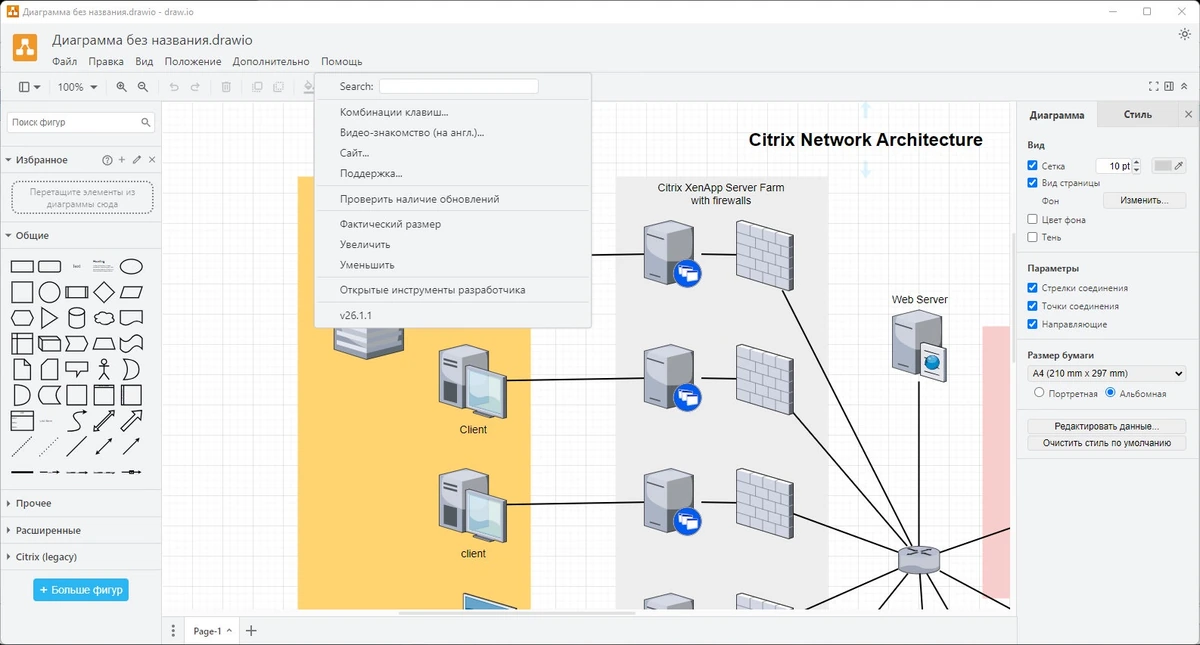Choose the bidirectional block arrow shape
Viewport: 1200px width, 645px height.
coord(104,422)
